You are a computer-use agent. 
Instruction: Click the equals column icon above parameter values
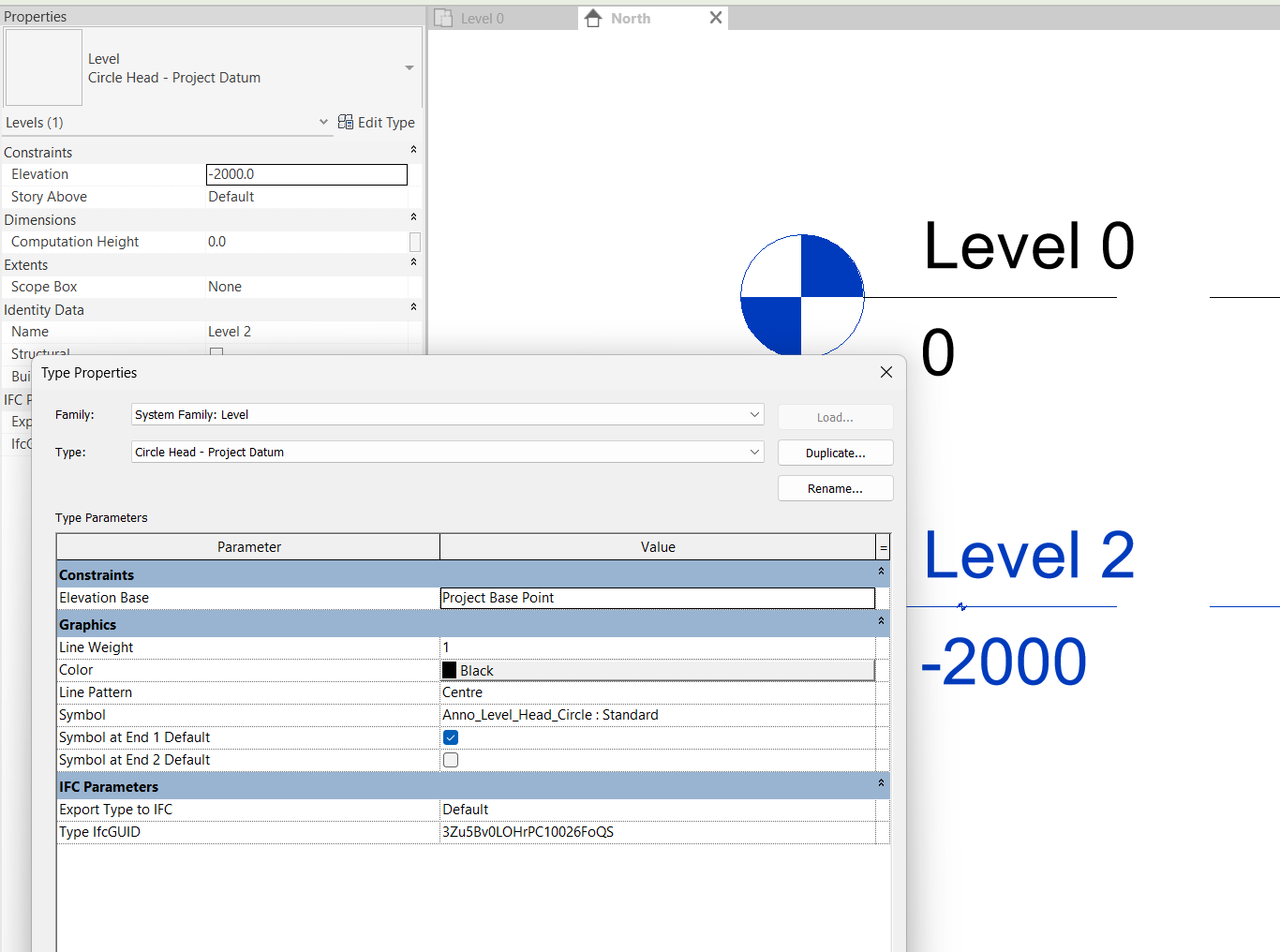(882, 546)
